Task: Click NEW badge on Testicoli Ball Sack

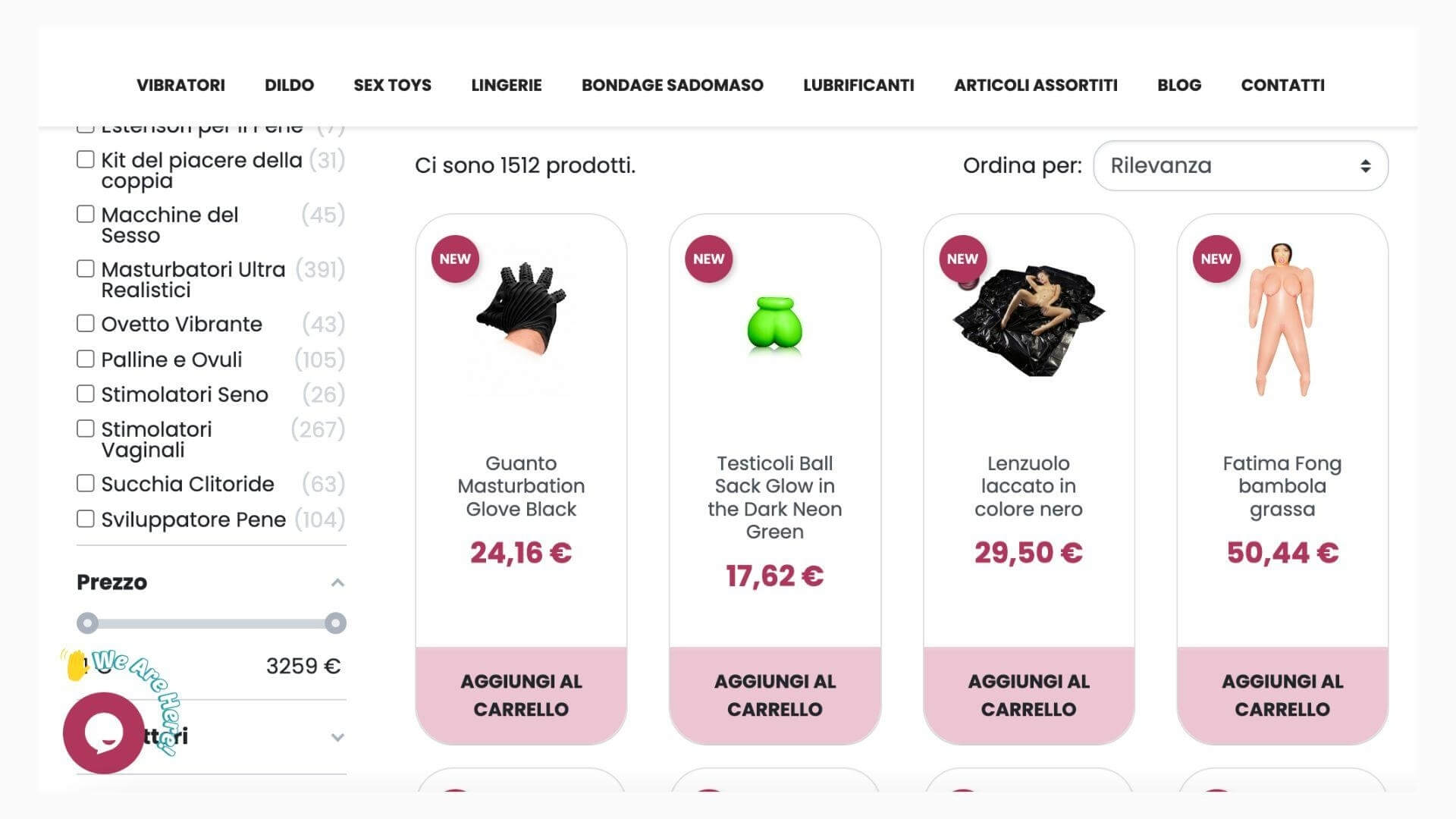Action: click(x=708, y=259)
